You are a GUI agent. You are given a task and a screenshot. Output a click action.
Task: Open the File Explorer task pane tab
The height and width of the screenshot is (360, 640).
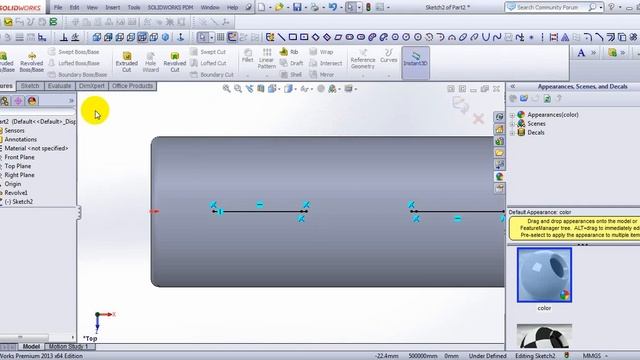pyautogui.click(x=499, y=153)
